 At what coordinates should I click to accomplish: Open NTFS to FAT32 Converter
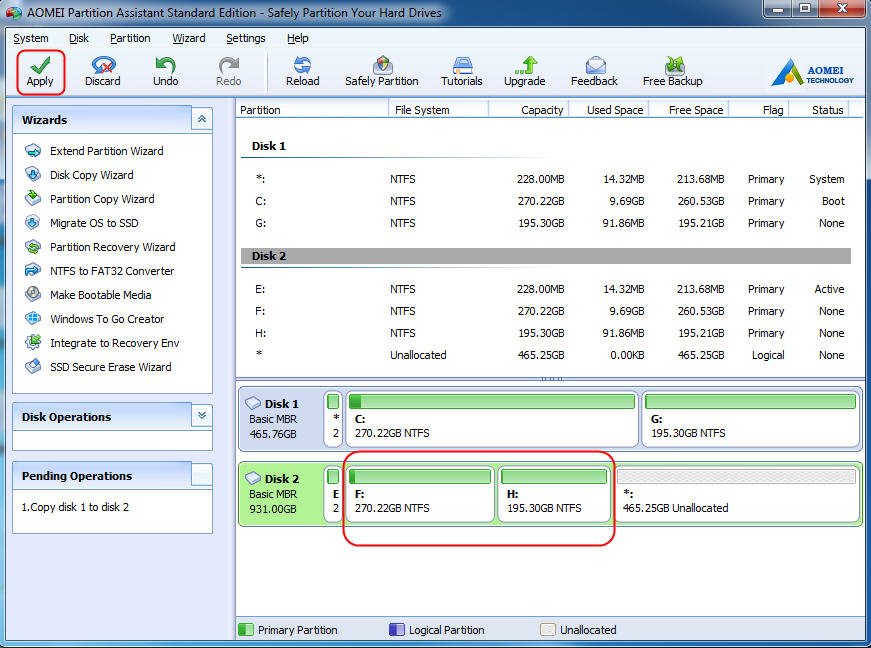click(112, 271)
